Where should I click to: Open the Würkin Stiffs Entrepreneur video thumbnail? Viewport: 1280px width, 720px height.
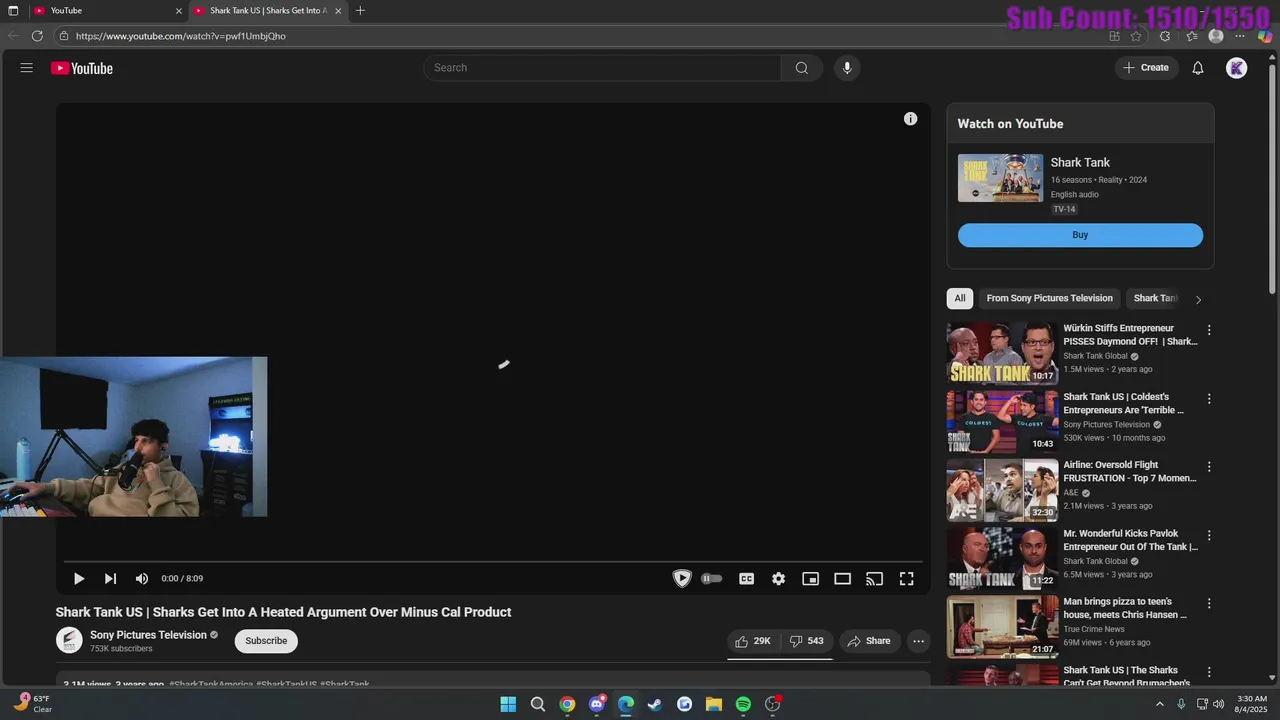click(1002, 353)
